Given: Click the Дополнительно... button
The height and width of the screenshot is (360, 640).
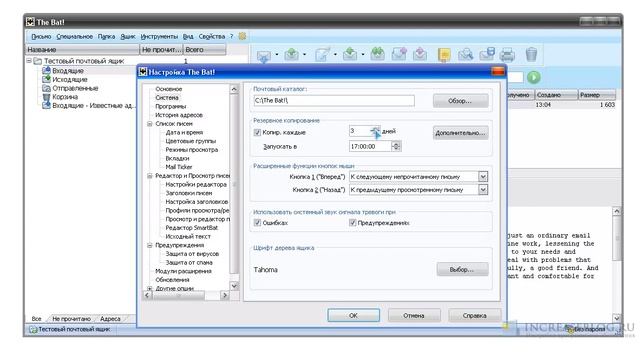Looking at the screenshot, I should click(x=460, y=133).
